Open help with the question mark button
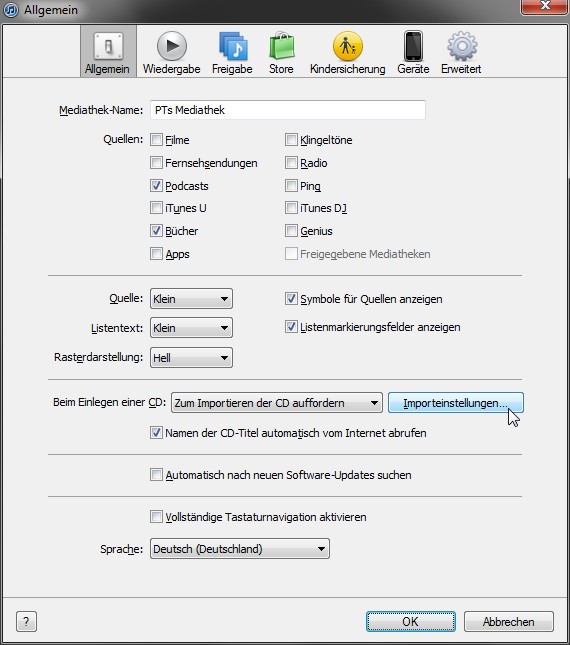The image size is (570, 645). click(26, 622)
